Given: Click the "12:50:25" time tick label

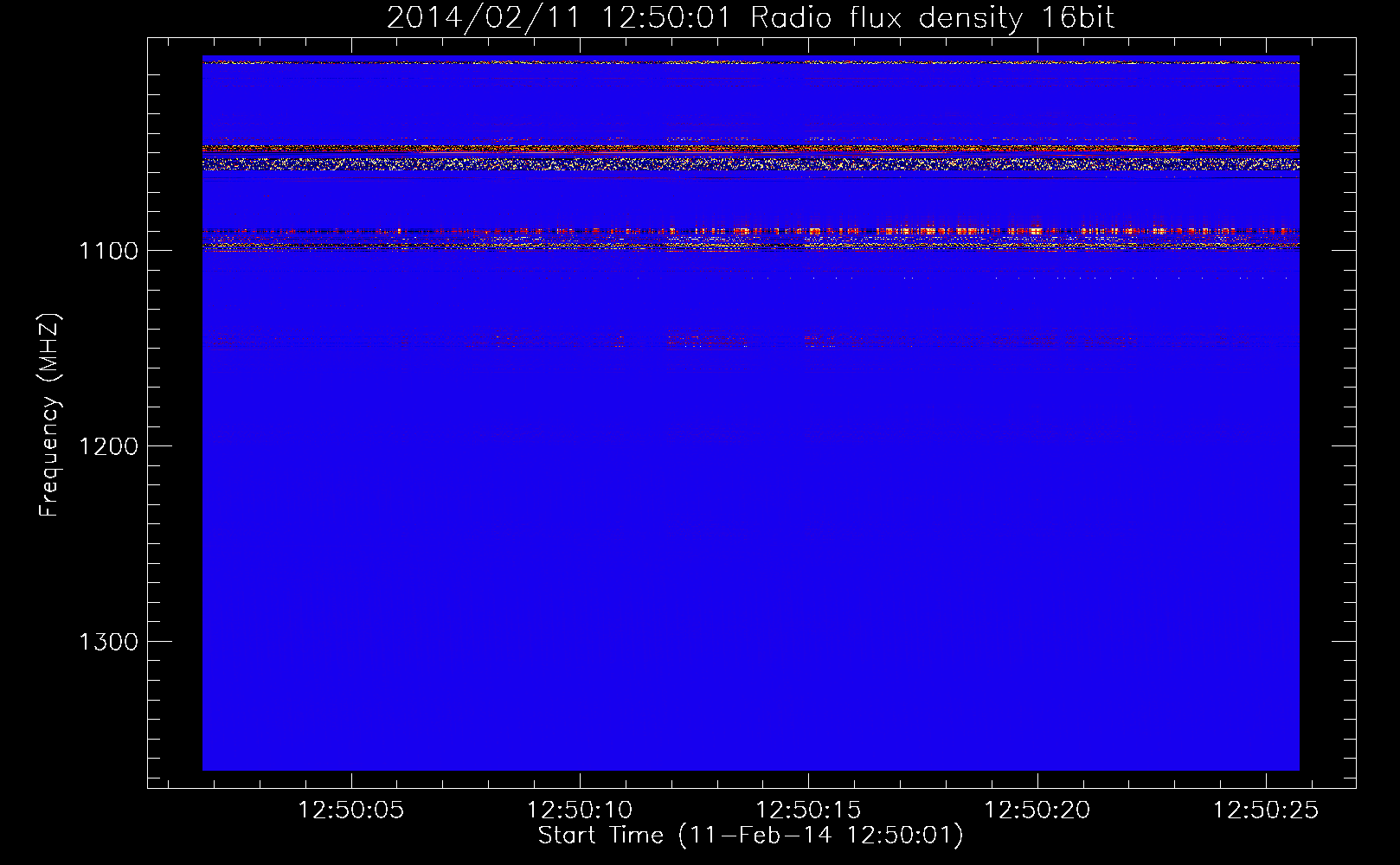Looking at the screenshot, I should point(1266,811).
